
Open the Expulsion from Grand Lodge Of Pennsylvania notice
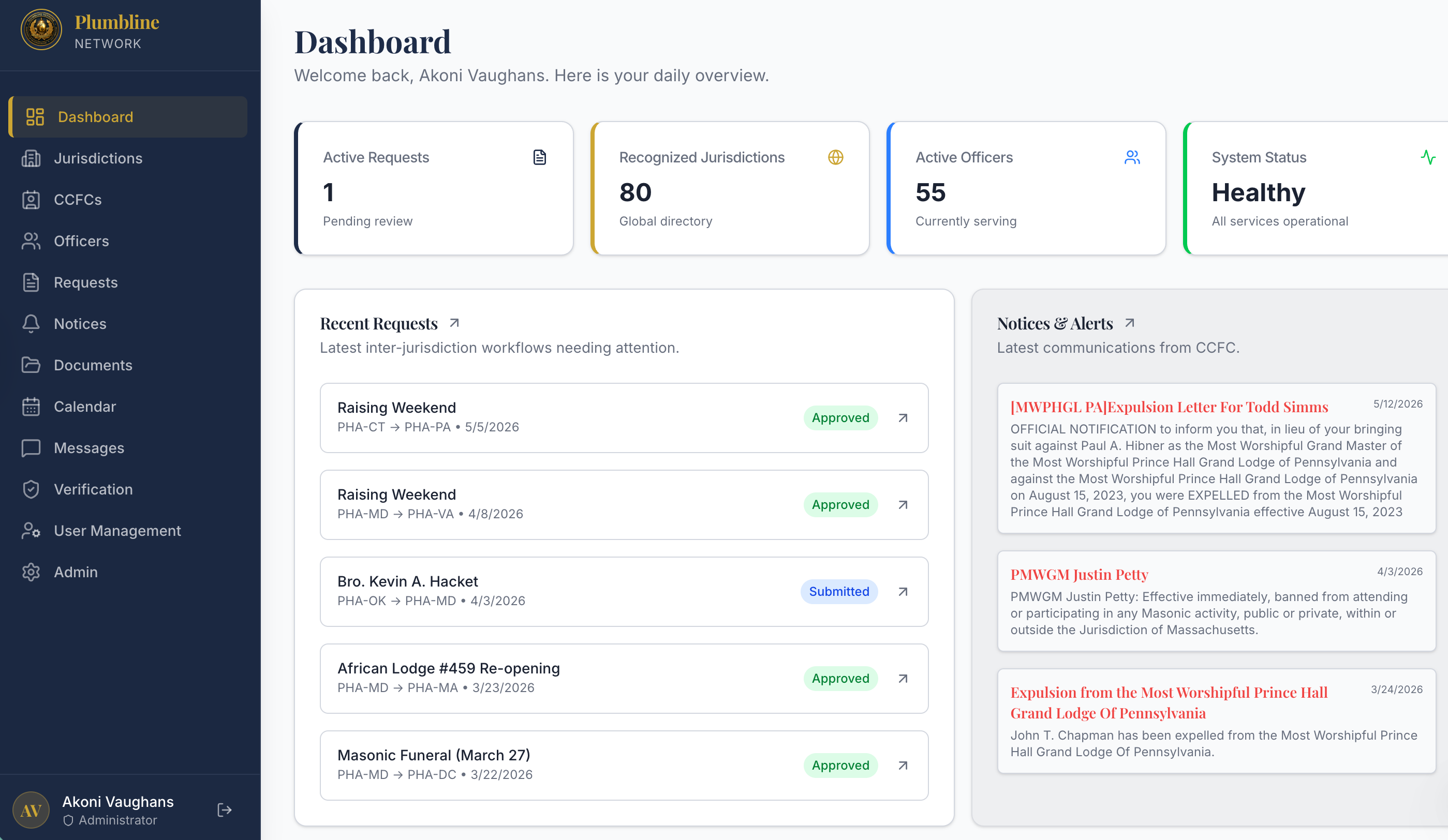pos(1169,703)
